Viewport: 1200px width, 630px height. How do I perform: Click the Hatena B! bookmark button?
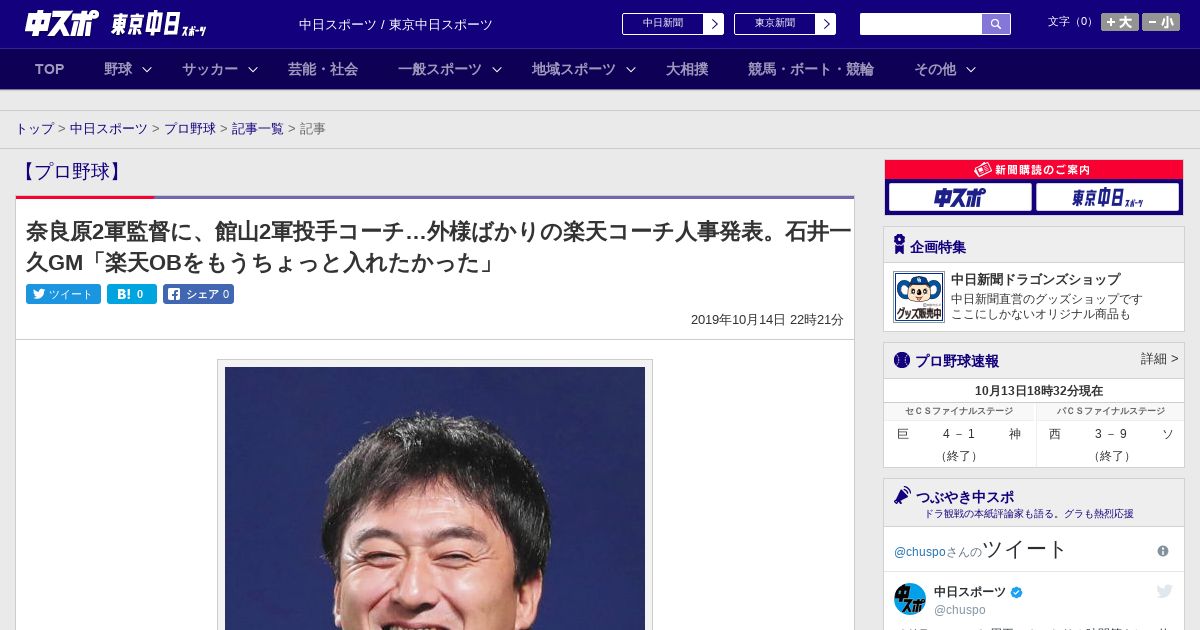click(132, 294)
